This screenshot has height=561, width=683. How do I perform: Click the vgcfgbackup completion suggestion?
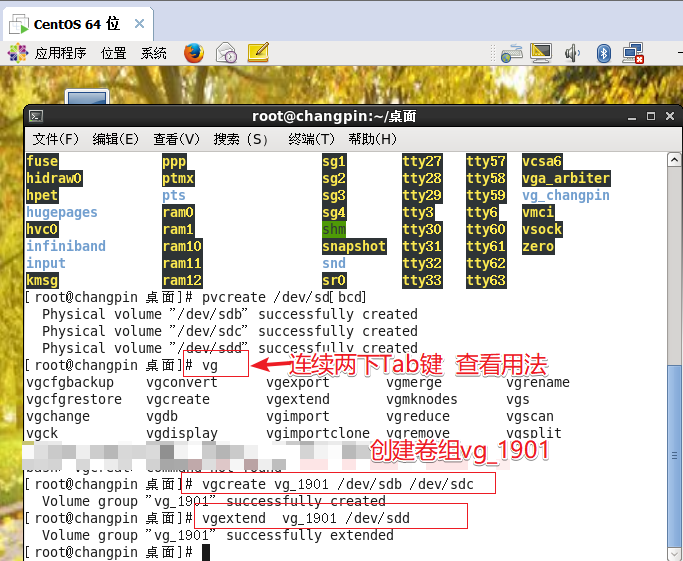[x=70, y=382]
